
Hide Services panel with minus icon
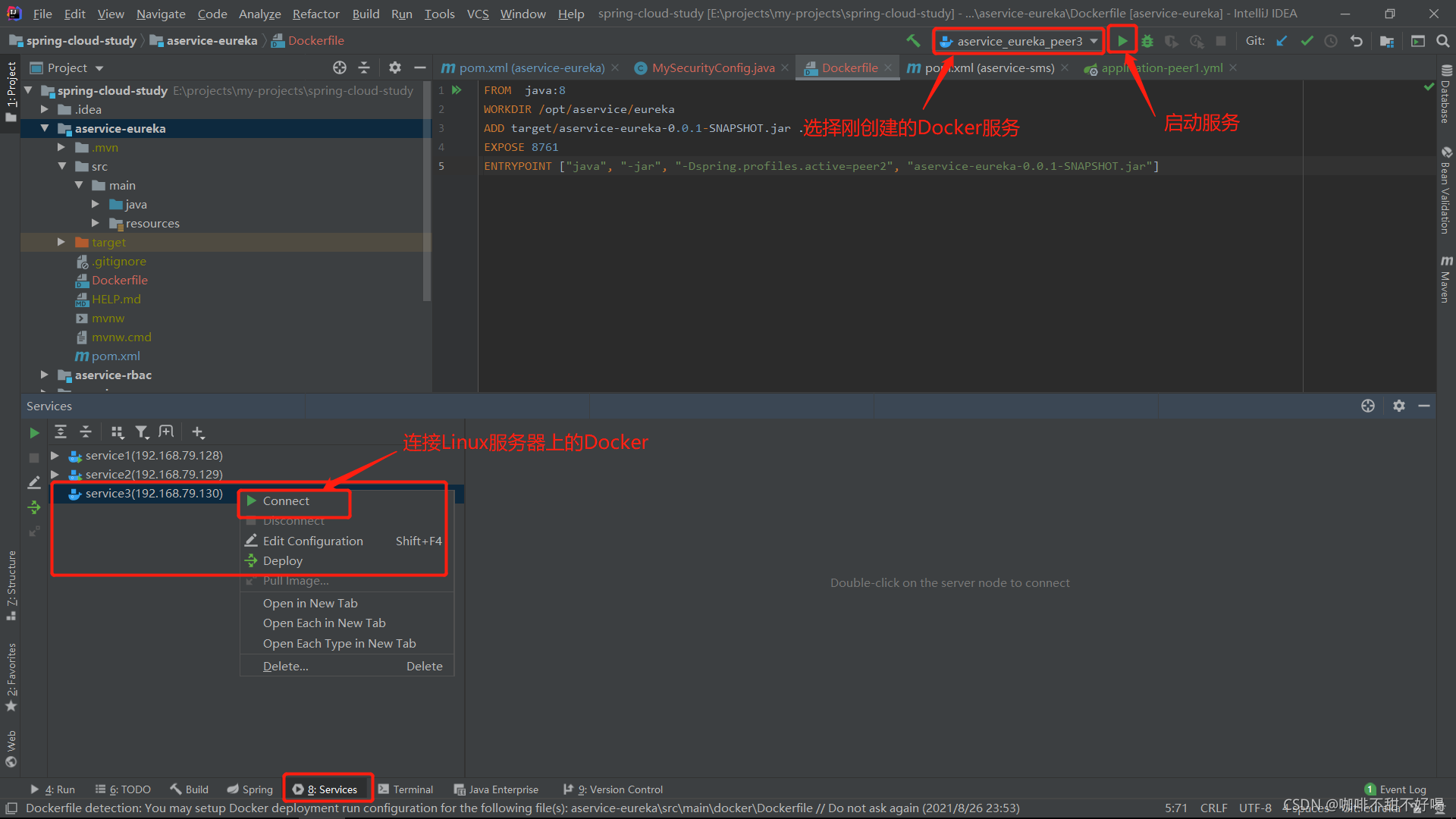[1424, 406]
